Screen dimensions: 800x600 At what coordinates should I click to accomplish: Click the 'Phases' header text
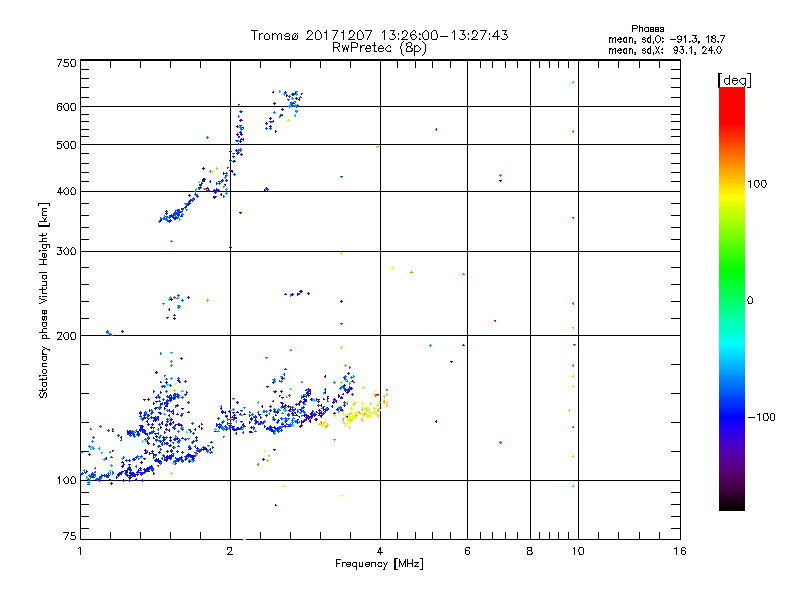[x=647, y=29]
